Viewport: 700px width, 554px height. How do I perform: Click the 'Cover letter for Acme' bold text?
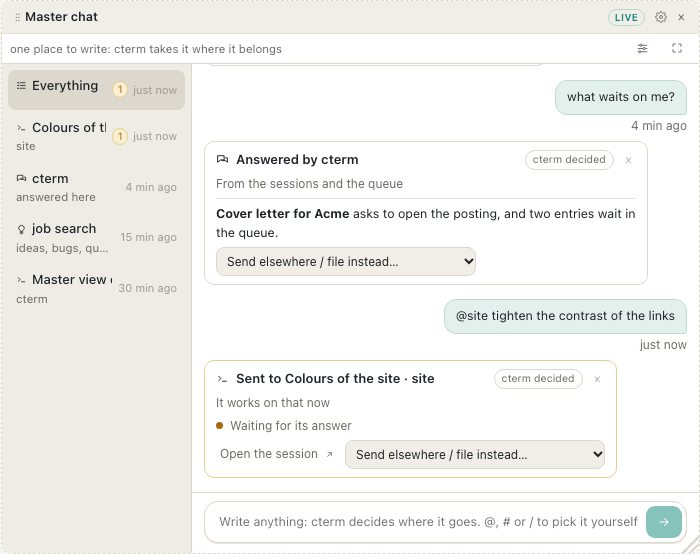(x=283, y=214)
